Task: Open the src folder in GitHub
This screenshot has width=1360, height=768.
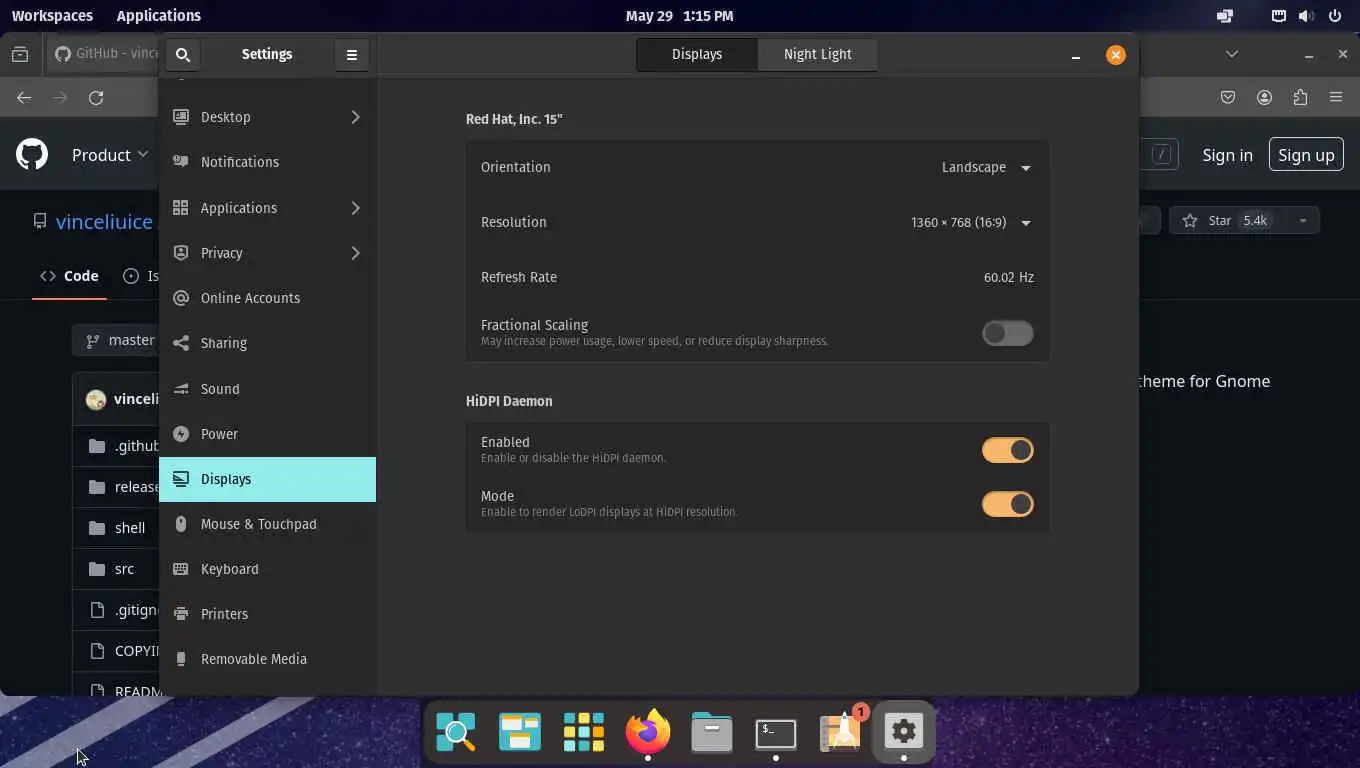Action: click(x=124, y=569)
